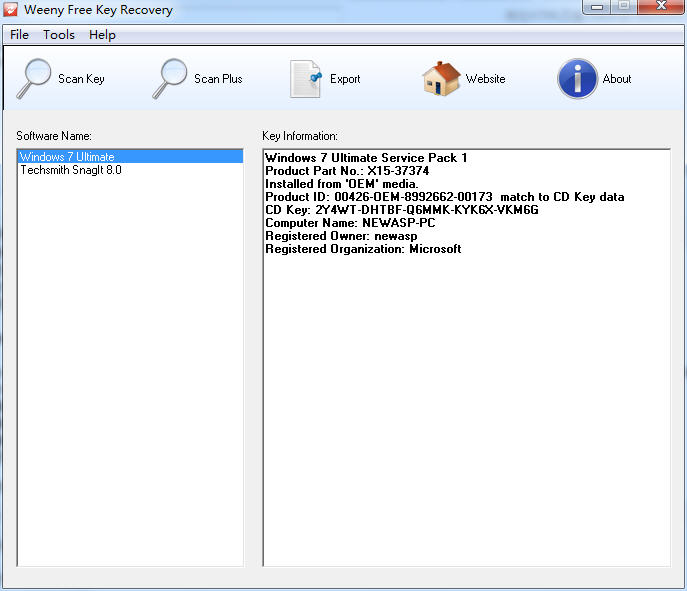Click the Registered Organization: Microsoft line
This screenshot has width=687, height=591.
(363, 249)
